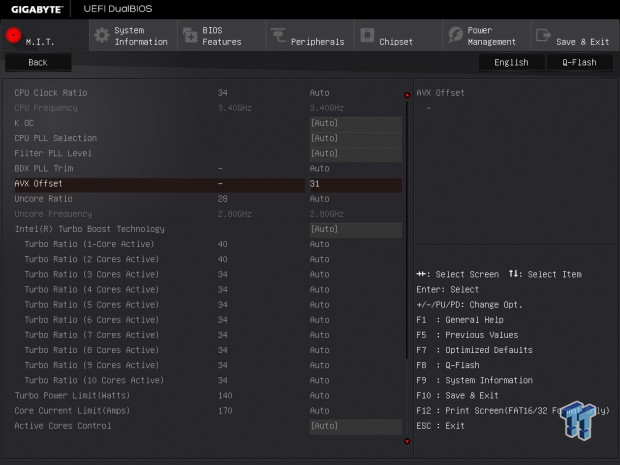
Task: Select Turbo Ratio (9 Cores Active) row
Action: coord(208,365)
